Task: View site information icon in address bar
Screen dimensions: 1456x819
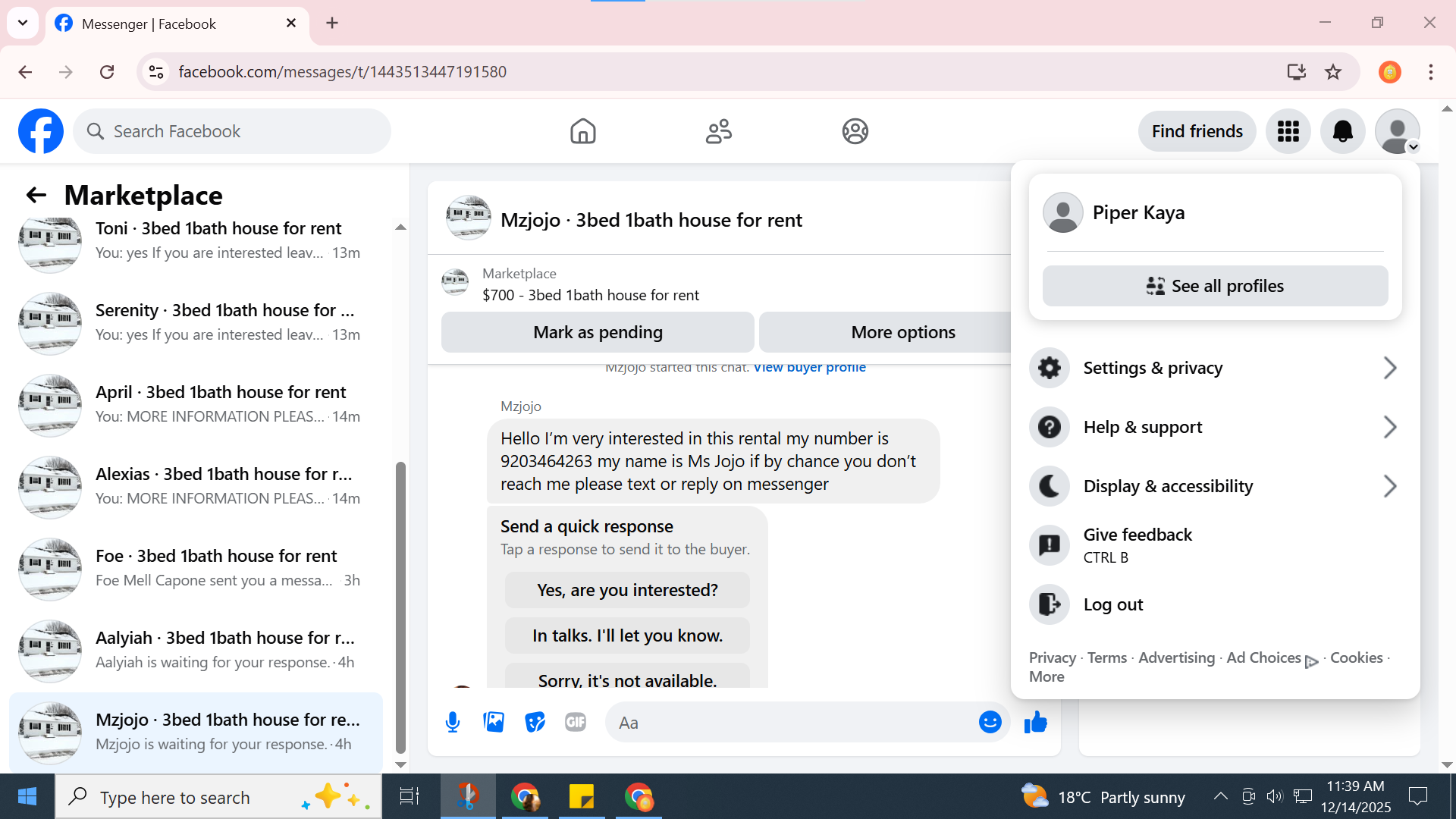Action: coord(156,72)
